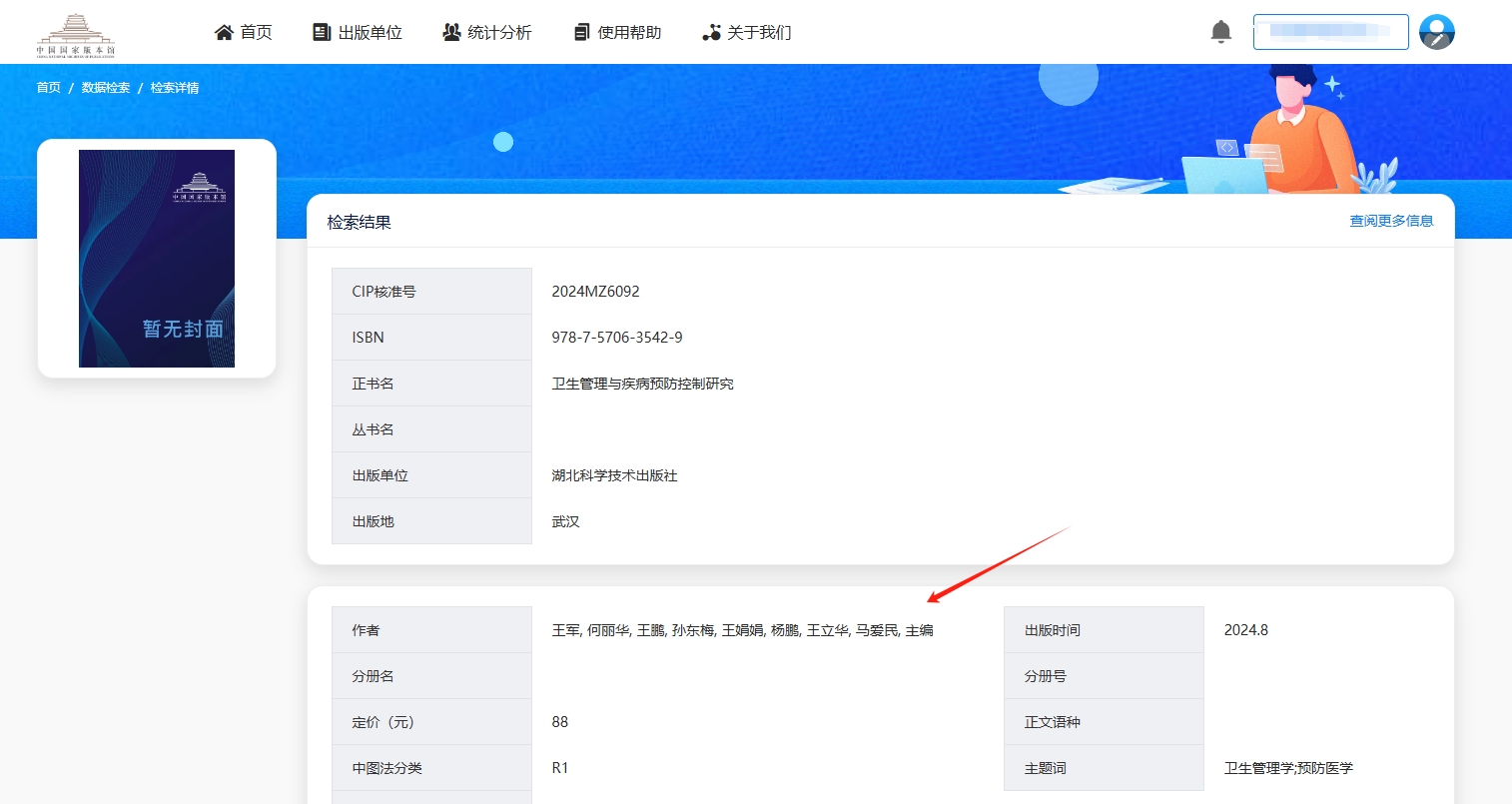This screenshot has width=1512, height=804.
Task: Click 首页 breadcrumb link
Action: click(49, 88)
